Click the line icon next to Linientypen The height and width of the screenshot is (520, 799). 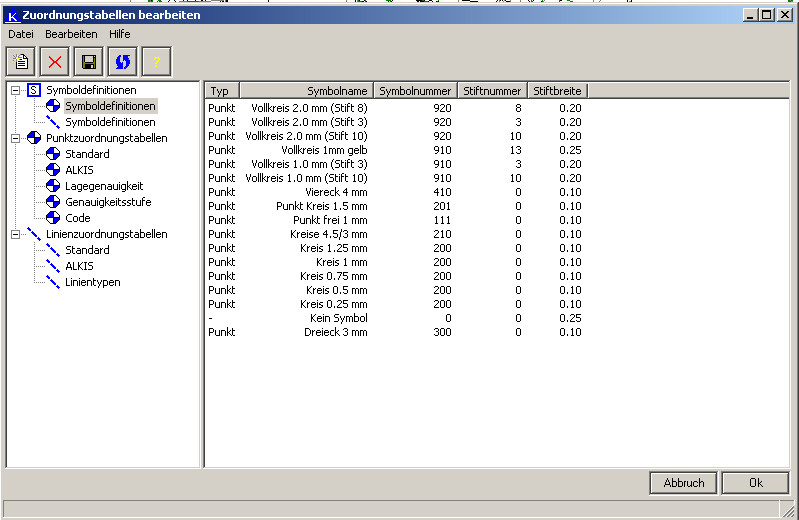[53, 282]
